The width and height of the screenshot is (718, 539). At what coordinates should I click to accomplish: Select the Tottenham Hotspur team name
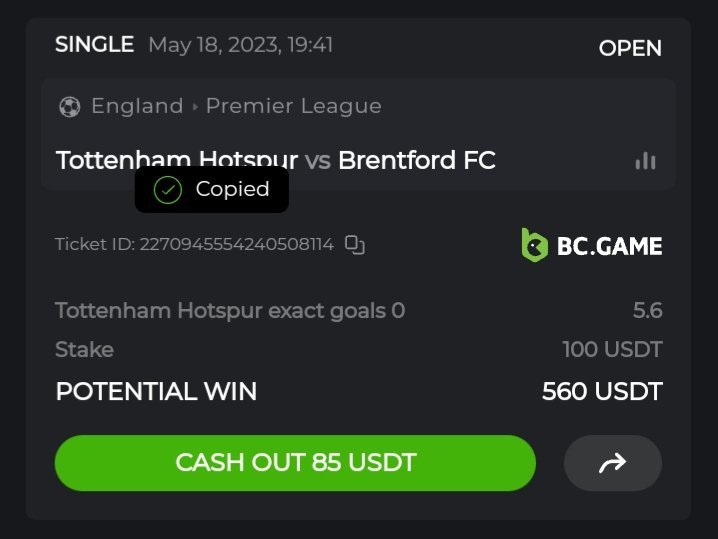coord(176,160)
